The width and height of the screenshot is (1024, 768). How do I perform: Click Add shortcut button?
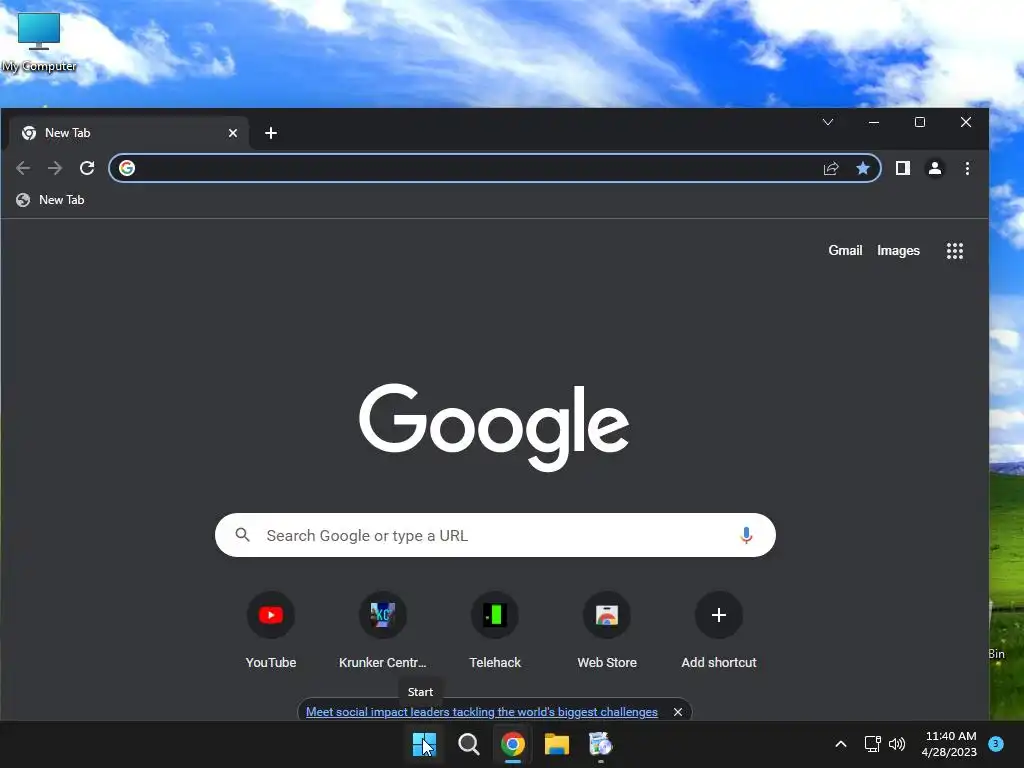click(719, 631)
